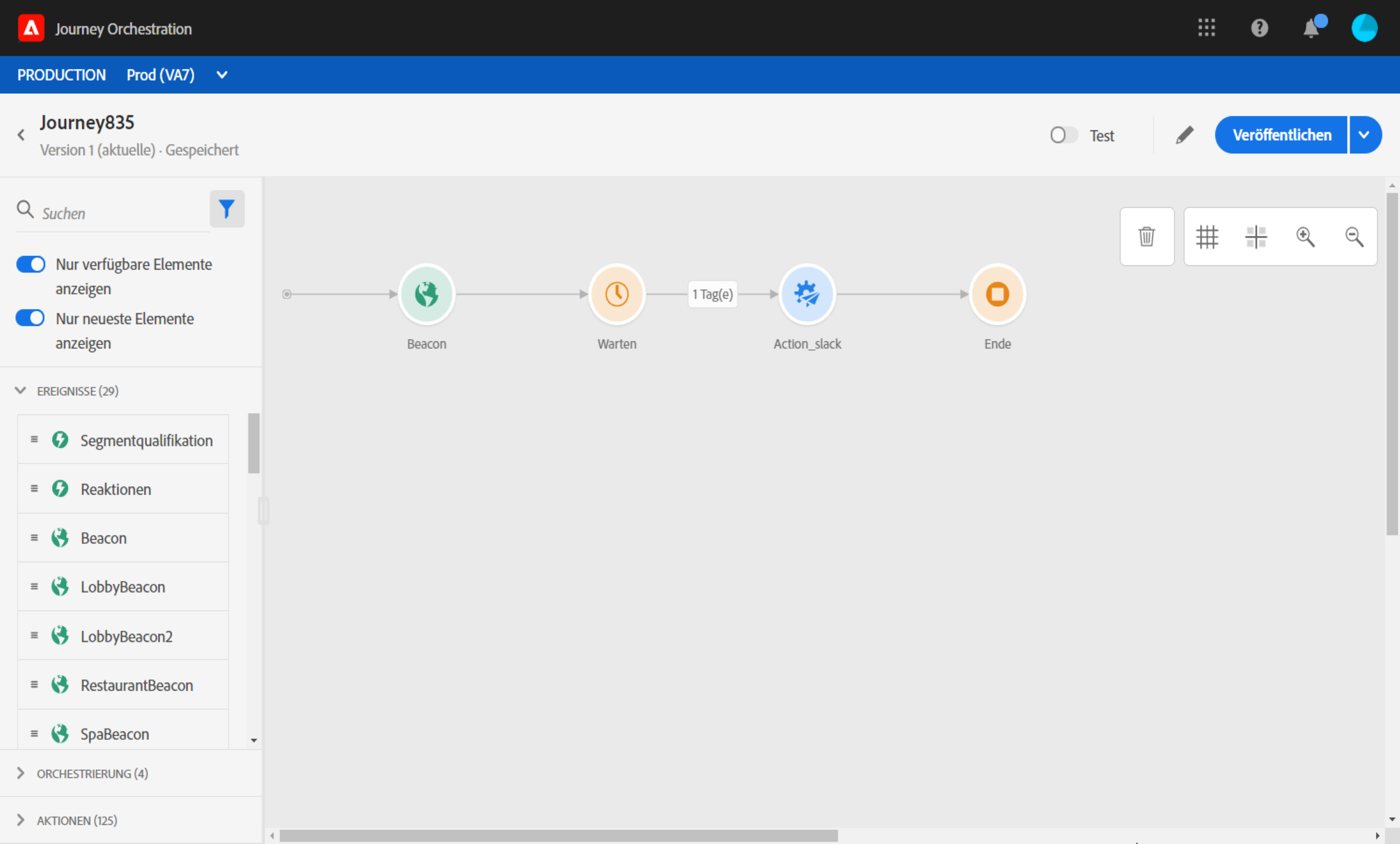The height and width of the screenshot is (844, 1400).
Task: Zoom out on the journey canvas
Action: click(x=1354, y=237)
